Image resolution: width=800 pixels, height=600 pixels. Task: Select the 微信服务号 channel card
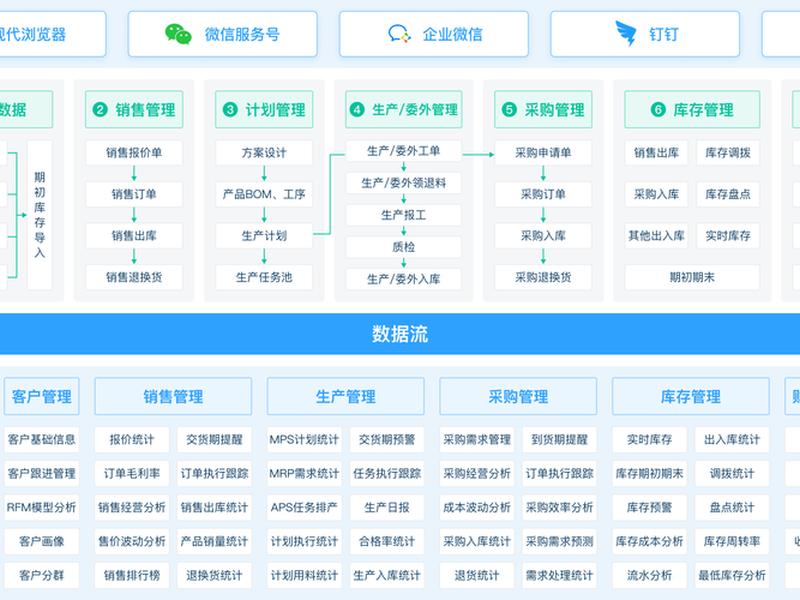[222, 34]
